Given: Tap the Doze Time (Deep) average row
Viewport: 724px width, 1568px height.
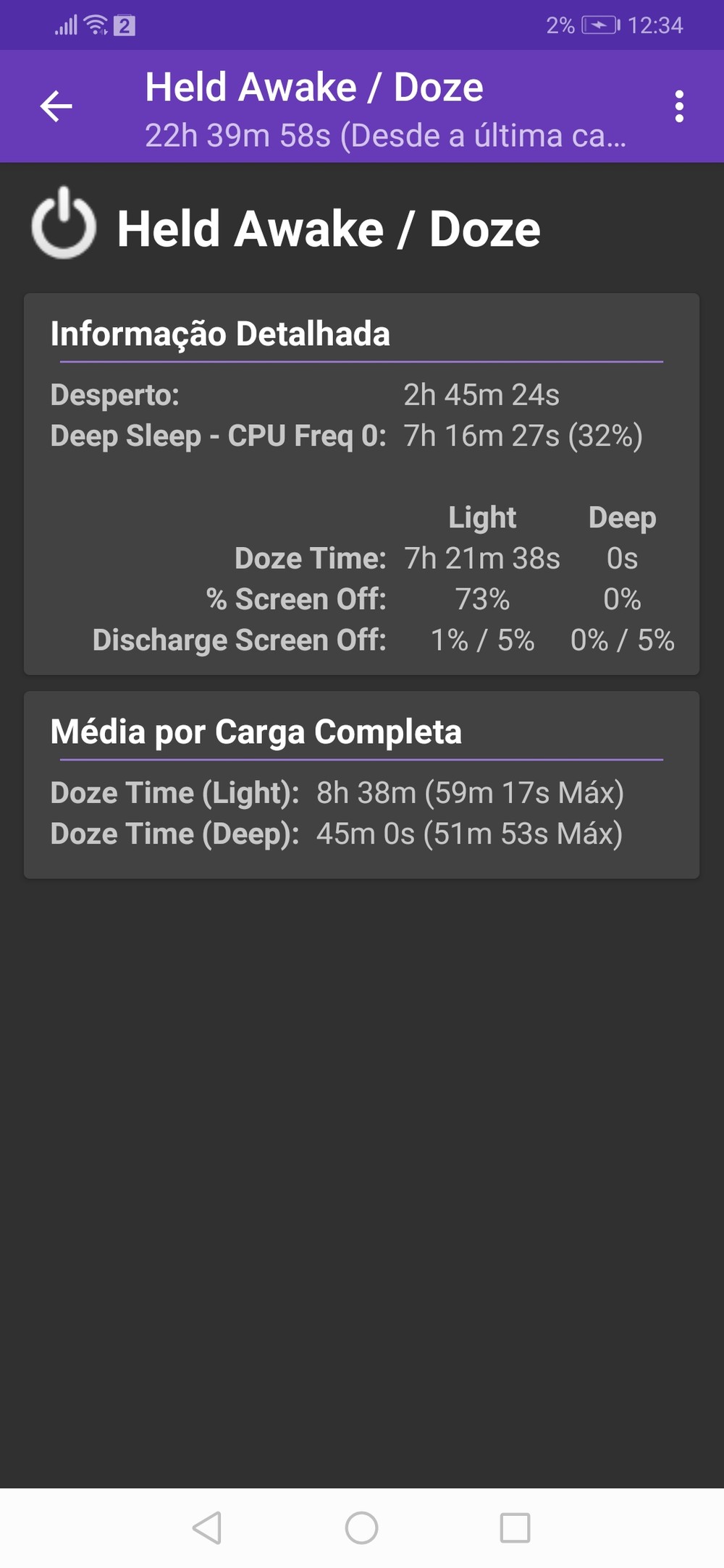Looking at the screenshot, I should point(336,834).
